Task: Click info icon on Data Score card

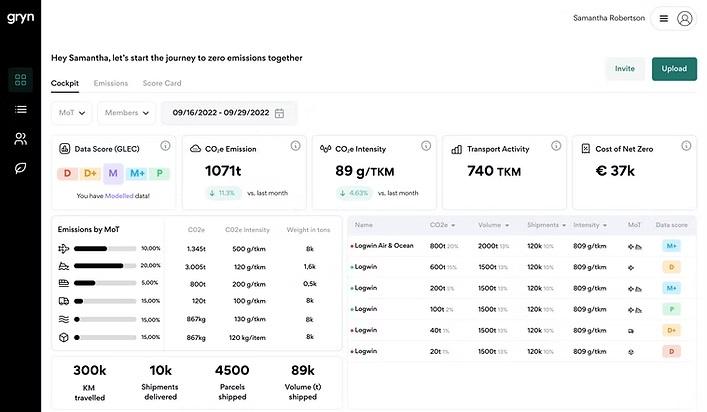Action: point(165,146)
